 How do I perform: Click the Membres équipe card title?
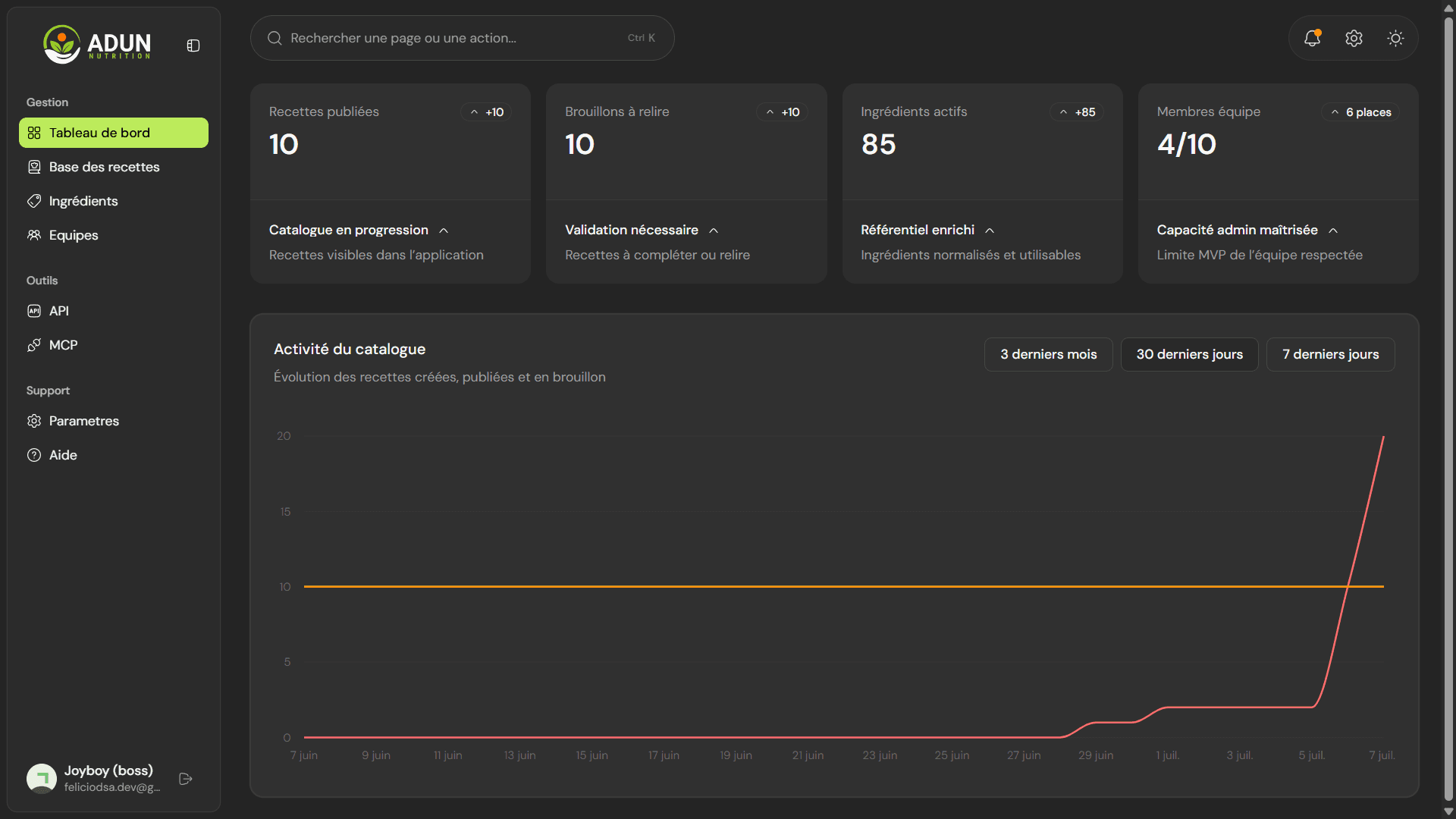click(1208, 111)
